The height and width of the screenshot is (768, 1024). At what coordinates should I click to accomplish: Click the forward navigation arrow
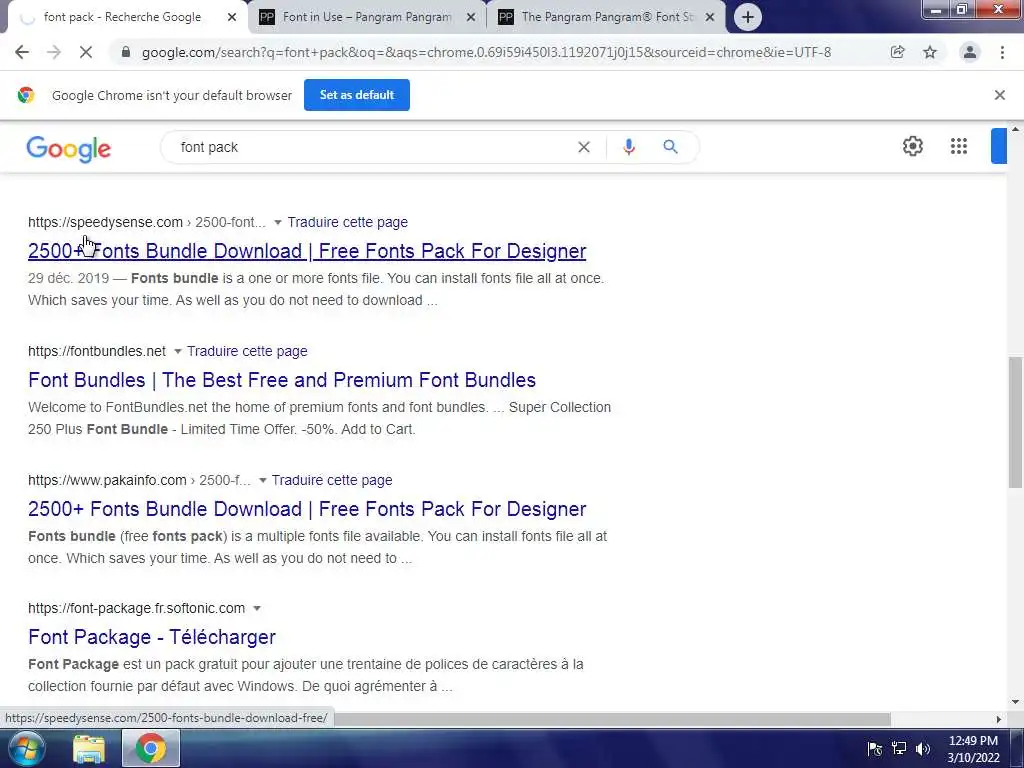click(x=54, y=52)
